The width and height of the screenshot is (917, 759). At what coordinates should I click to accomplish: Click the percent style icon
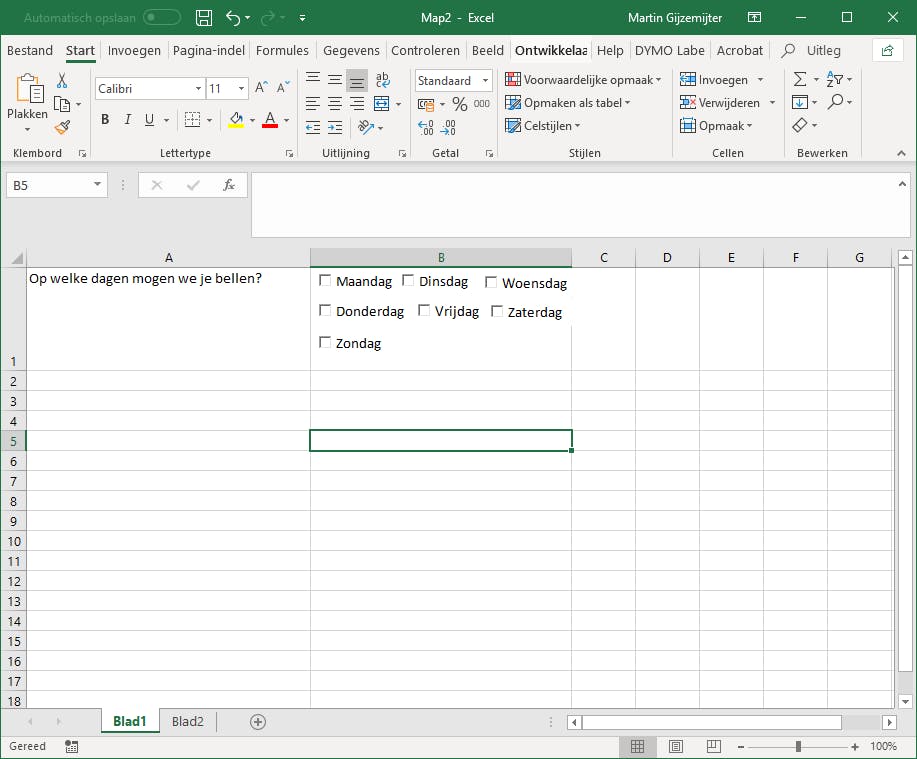pyautogui.click(x=460, y=104)
